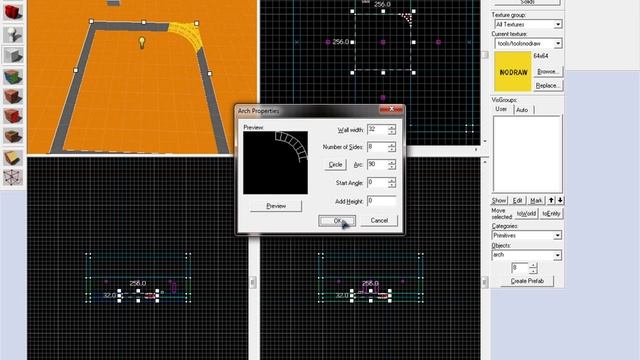Open the Categories dropdown showing Primitives

pyautogui.click(x=558, y=236)
